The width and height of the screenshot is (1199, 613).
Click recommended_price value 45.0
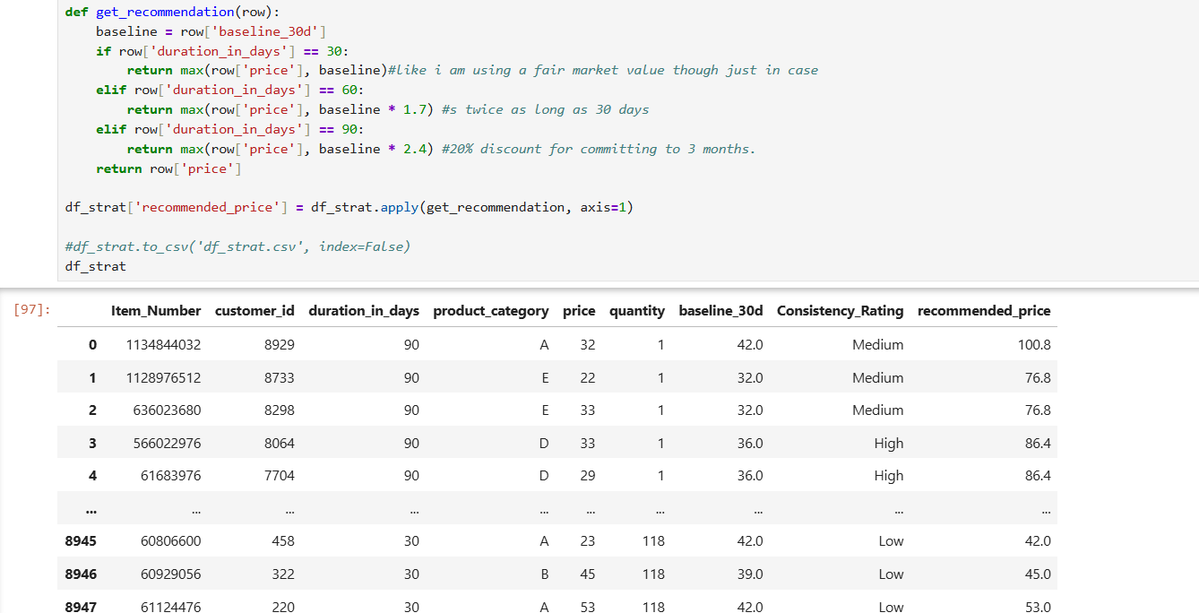click(x=1038, y=574)
